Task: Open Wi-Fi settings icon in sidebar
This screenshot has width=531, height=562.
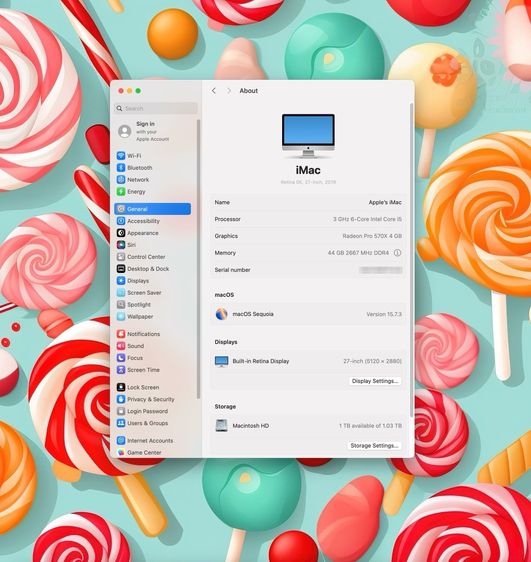Action: click(121, 156)
